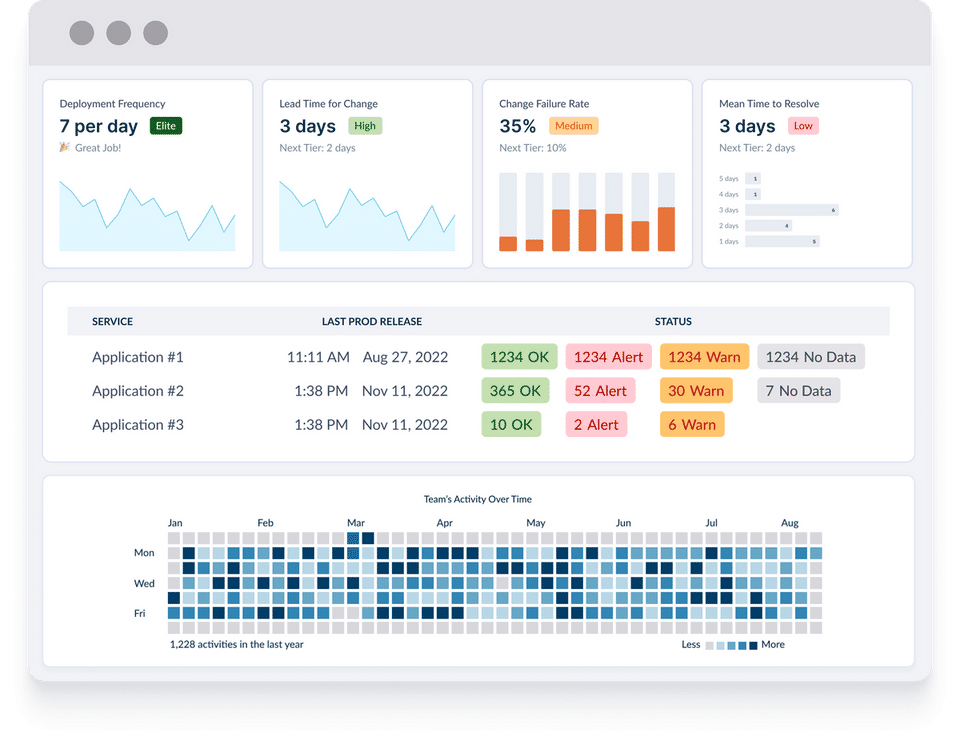960x745 pixels.
Task: Click the lightest gray swatch in the activity legend
Action: [x=710, y=645]
